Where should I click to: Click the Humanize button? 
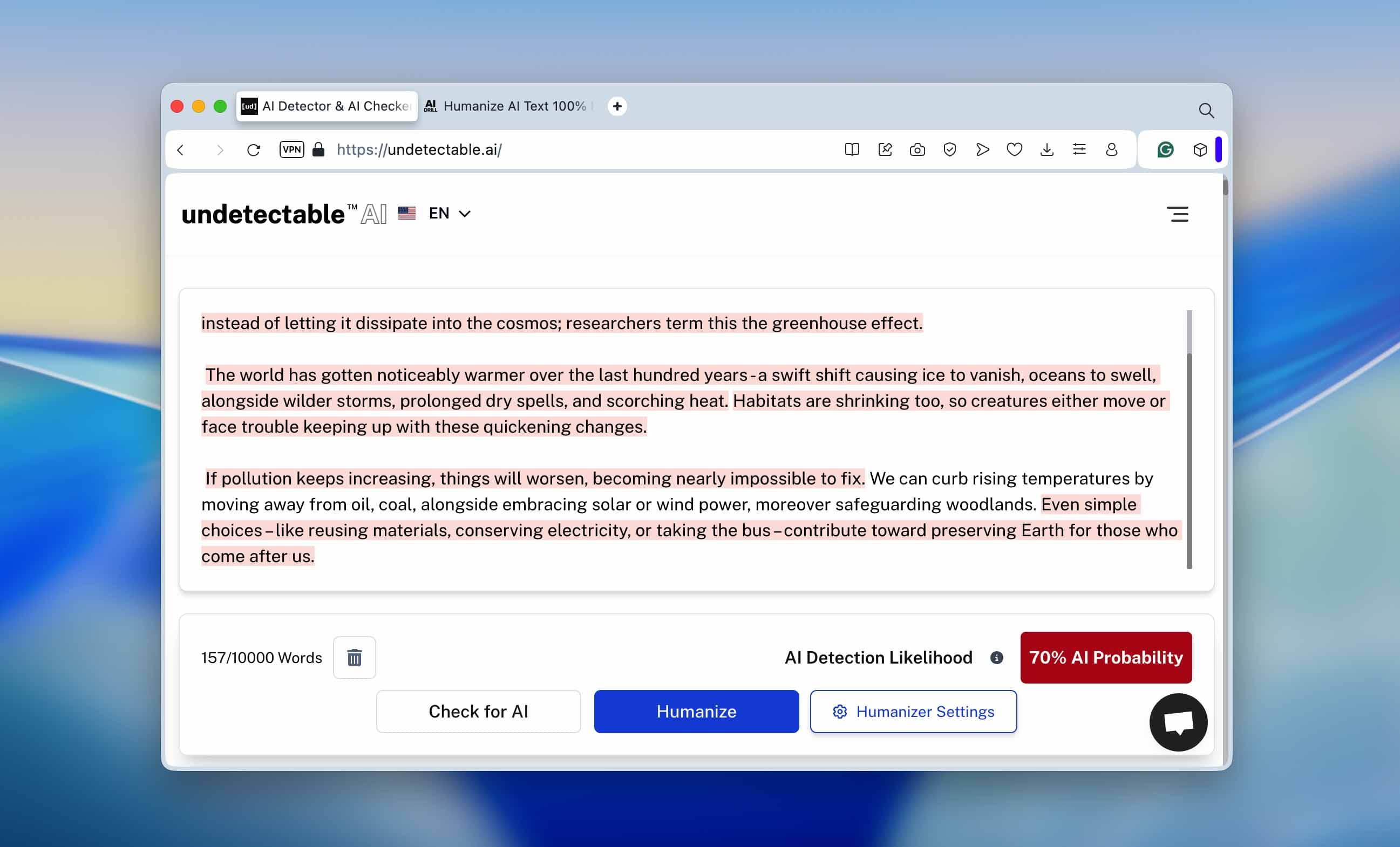(x=696, y=711)
